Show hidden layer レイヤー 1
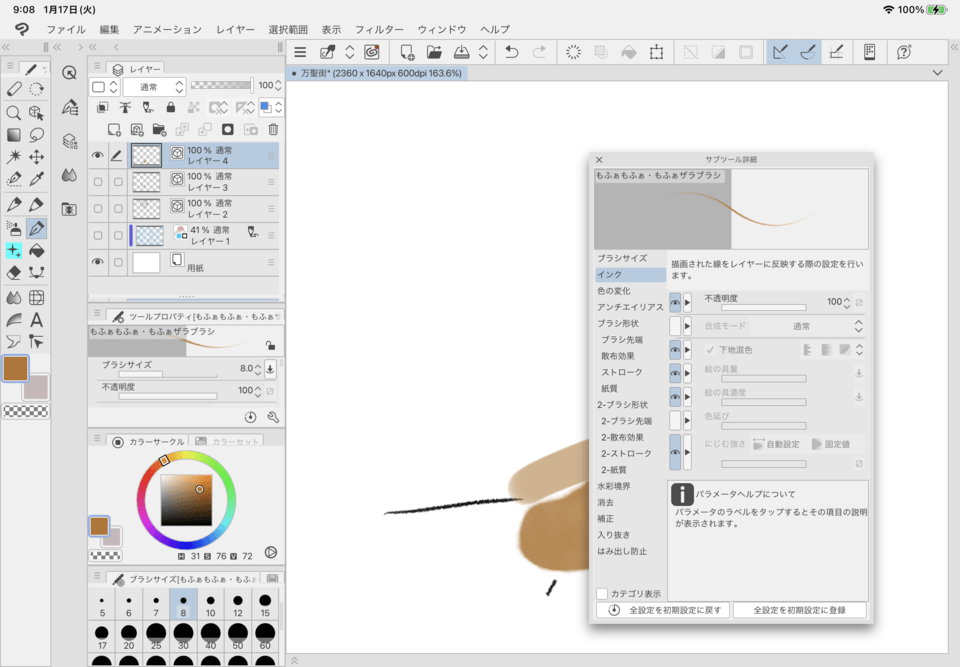Viewport: 960px width, 667px height. (98, 236)
